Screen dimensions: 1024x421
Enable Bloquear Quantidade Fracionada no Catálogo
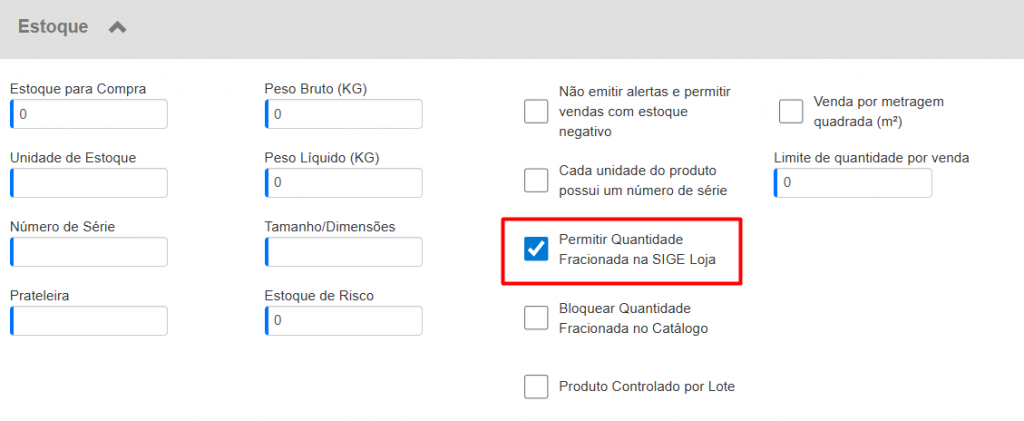[x=536, y=318]
